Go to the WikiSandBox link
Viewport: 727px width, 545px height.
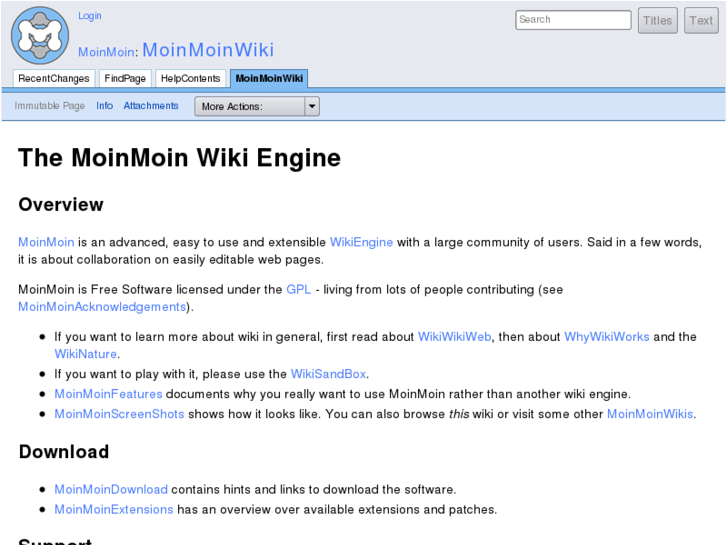[x=328, y=374]
